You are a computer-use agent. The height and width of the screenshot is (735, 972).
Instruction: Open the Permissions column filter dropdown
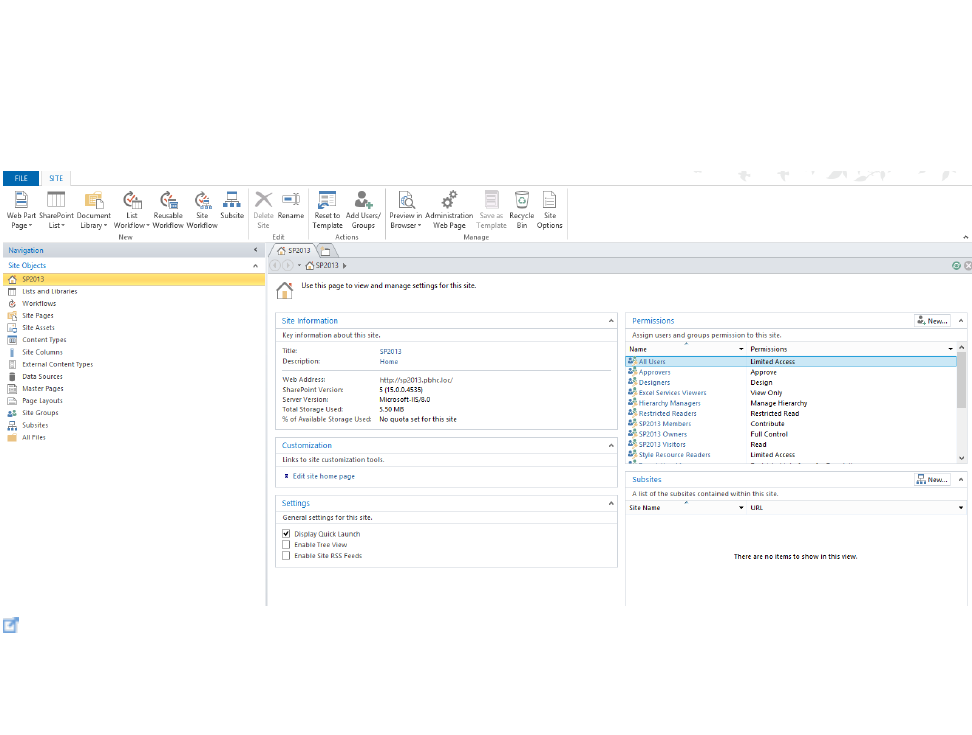(950, 349)
